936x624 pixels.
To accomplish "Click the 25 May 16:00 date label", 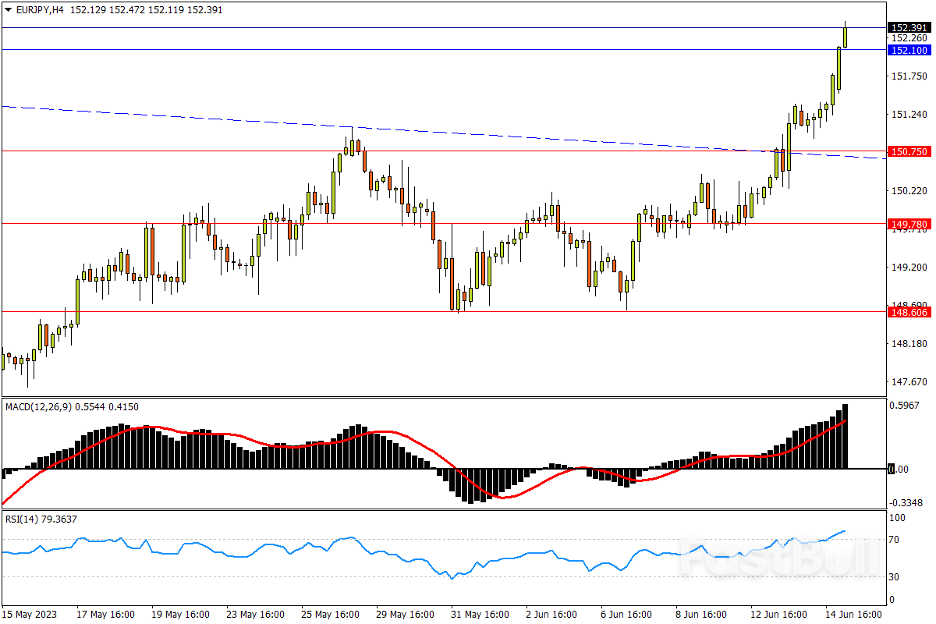I will [x=330, y=614].
